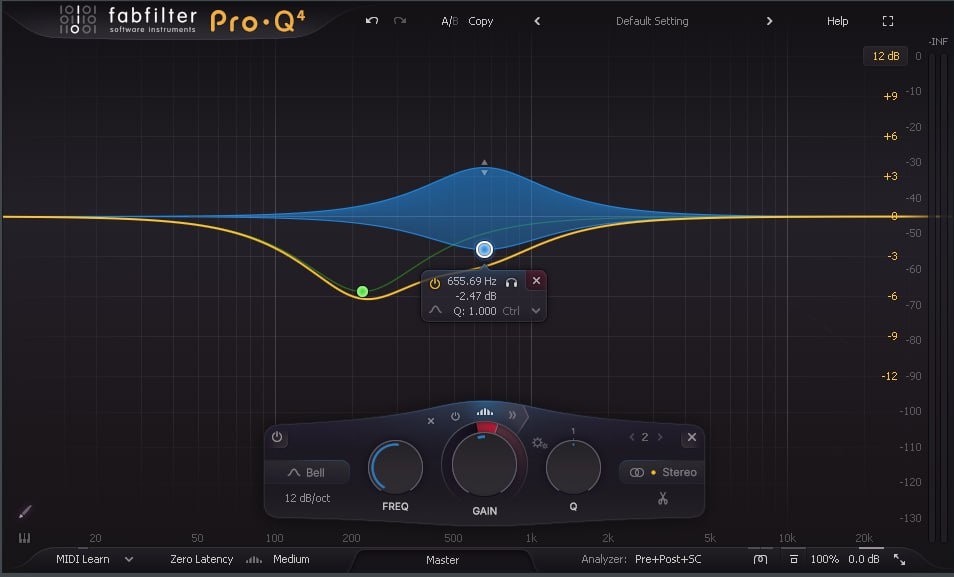The image size is (954, 577).
Task: Toggle A/B comparison state
Action: pos(450,21)
